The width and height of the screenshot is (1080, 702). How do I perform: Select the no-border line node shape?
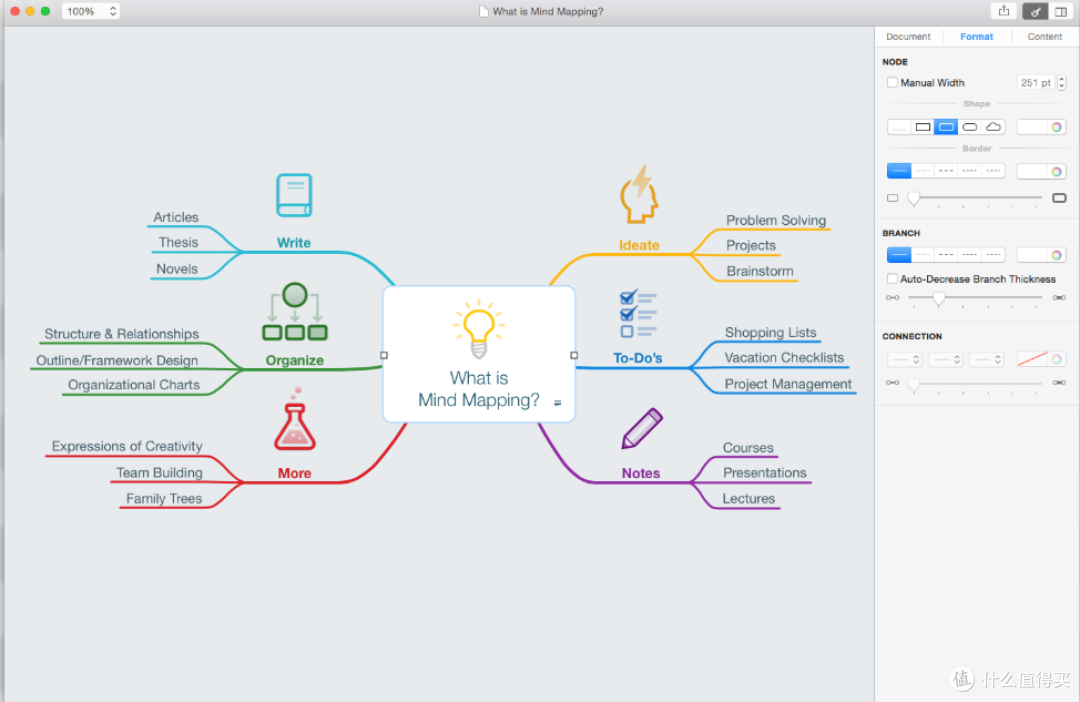(899, 127)
